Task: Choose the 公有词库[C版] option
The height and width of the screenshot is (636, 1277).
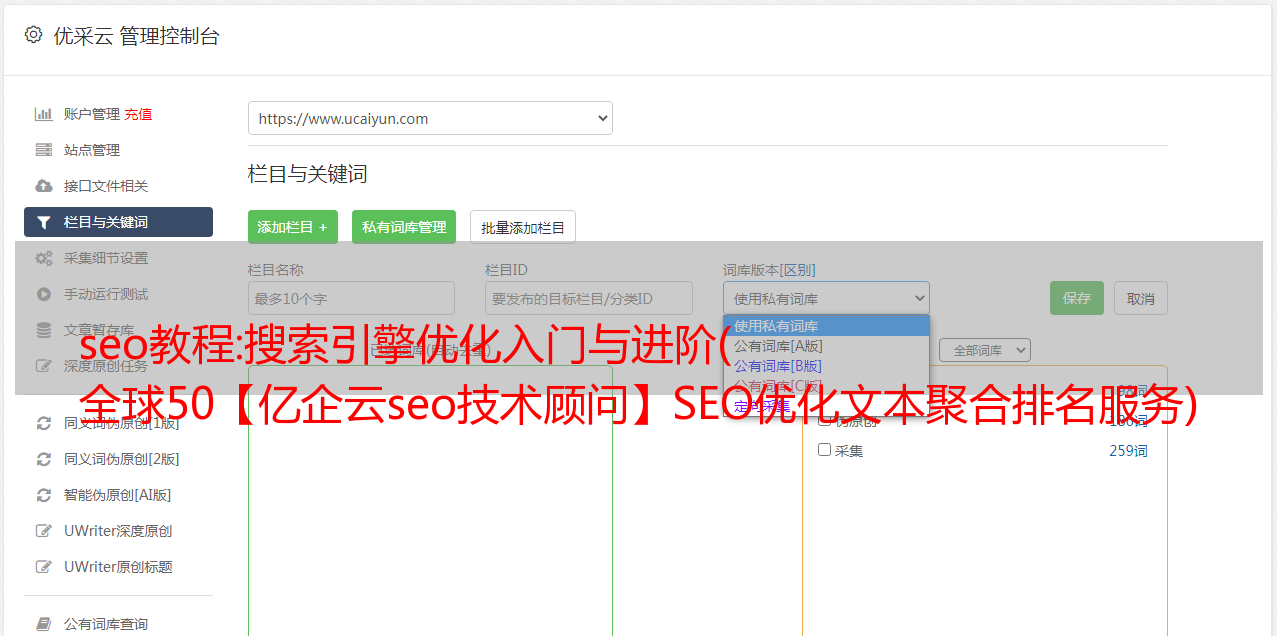Action: 826,386
